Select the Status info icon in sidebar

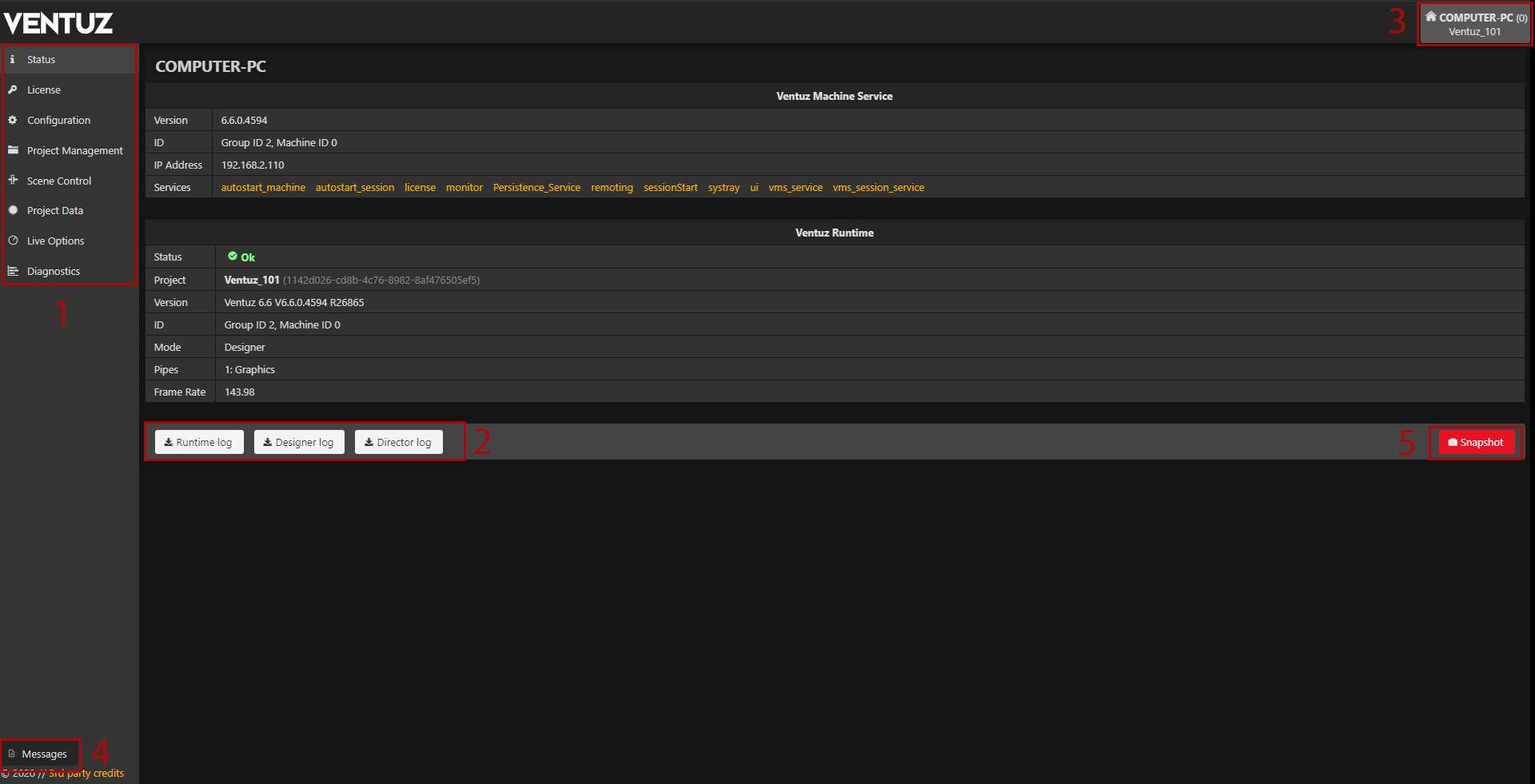13,59
